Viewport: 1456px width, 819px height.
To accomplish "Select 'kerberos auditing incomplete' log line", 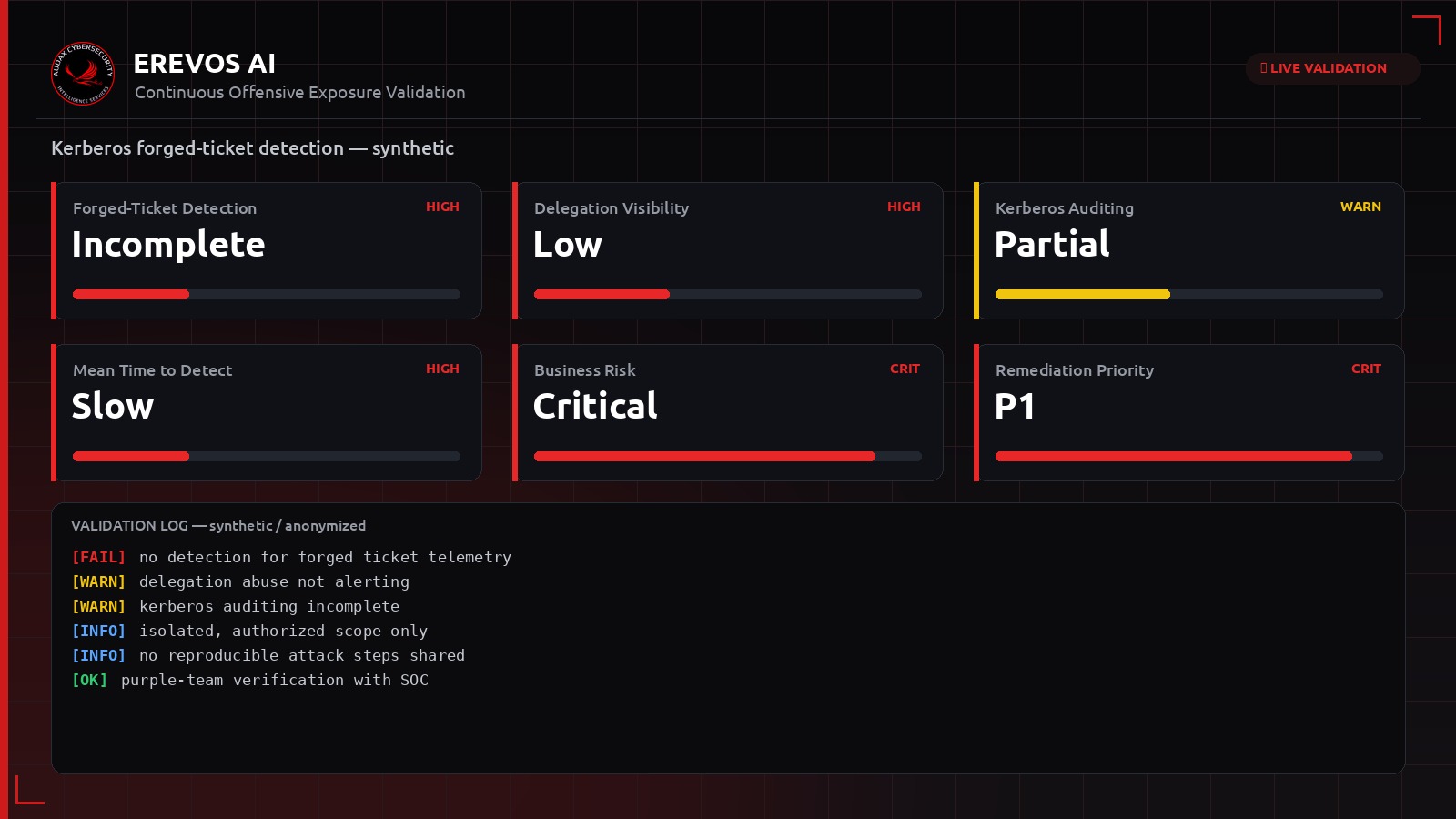I will point(269,606).
